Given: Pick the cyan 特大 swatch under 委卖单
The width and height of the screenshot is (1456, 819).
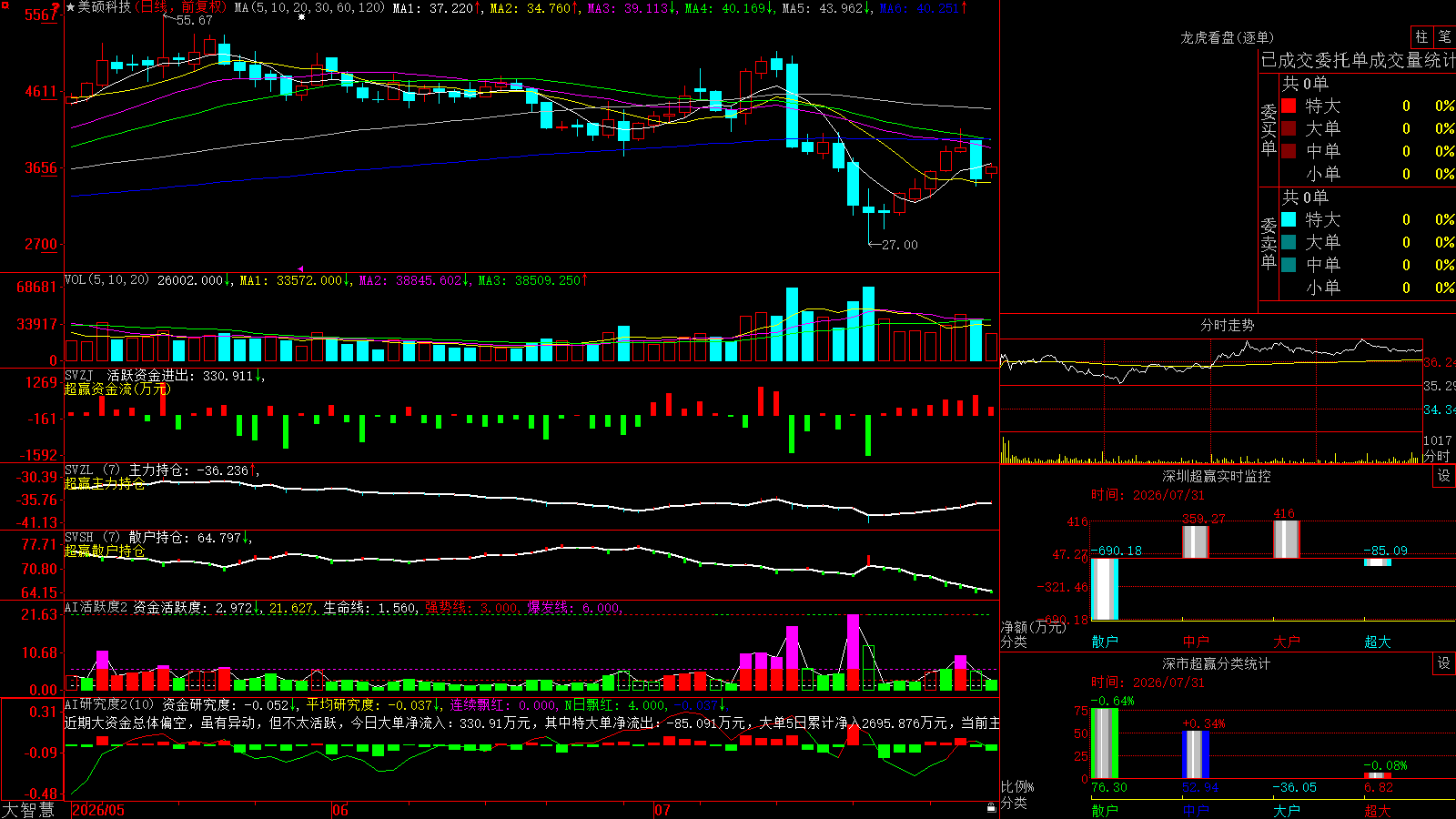Looking at the screenshot, I should coord(1289,219).
